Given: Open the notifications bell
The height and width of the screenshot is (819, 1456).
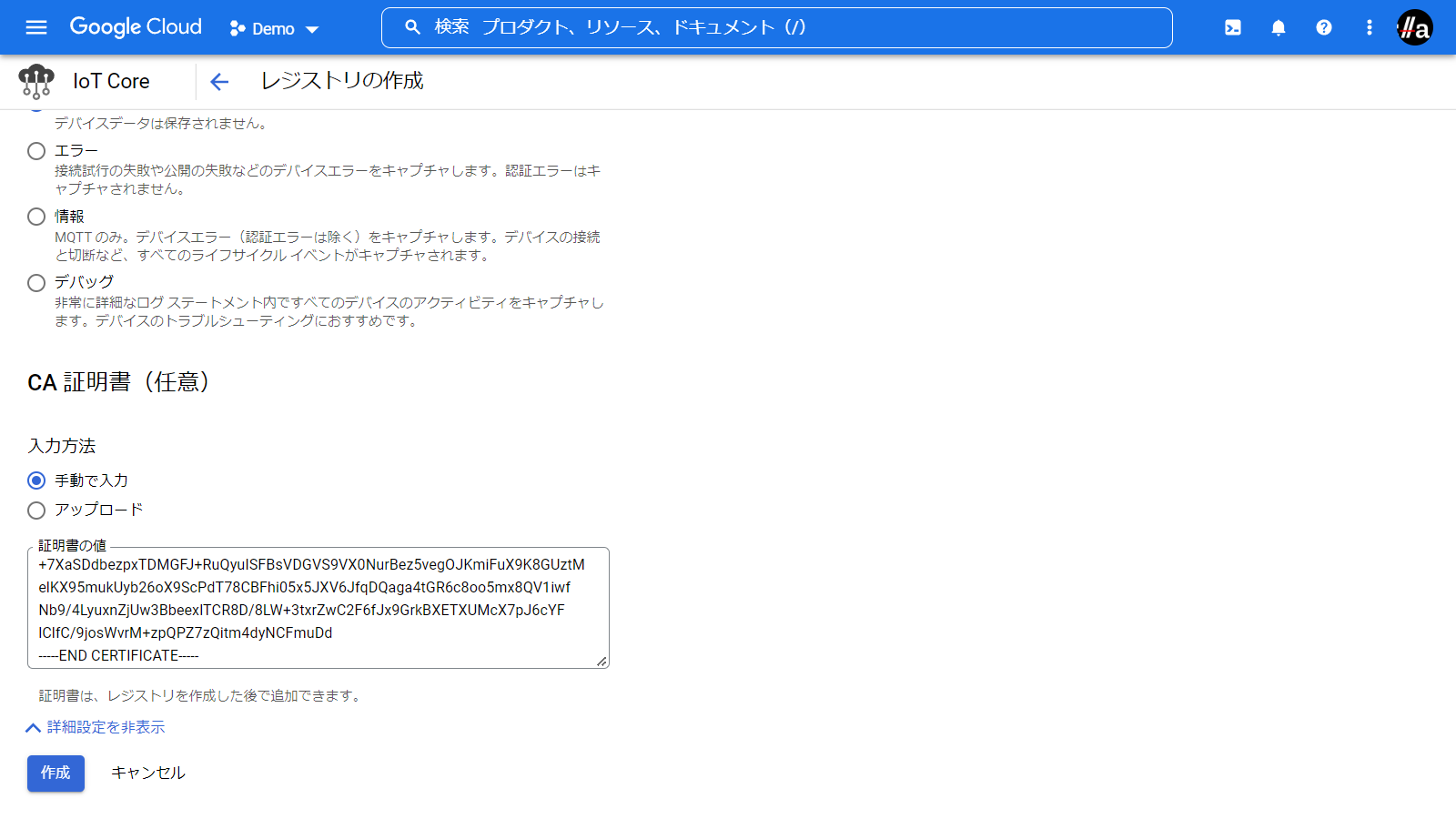Looking at the screenshot, I should 1279,27.
